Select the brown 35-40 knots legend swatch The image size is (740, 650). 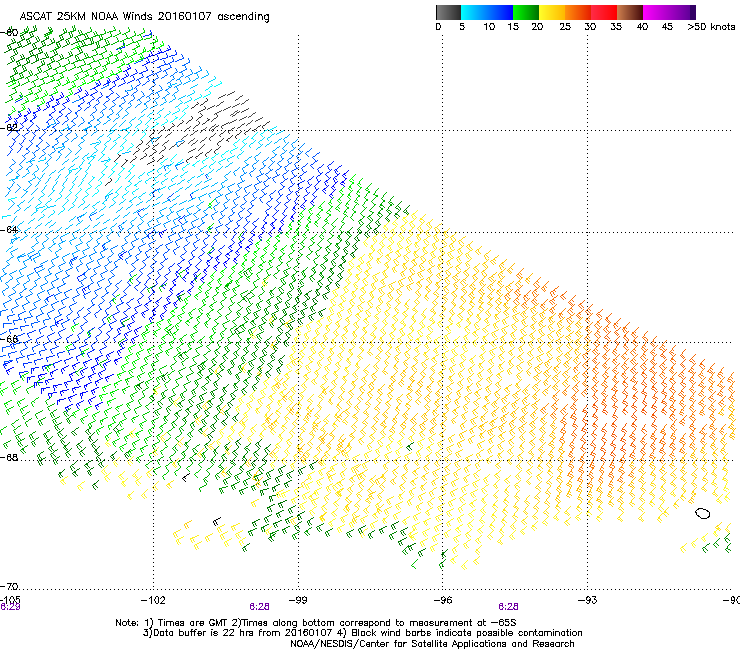click(630, 12)
